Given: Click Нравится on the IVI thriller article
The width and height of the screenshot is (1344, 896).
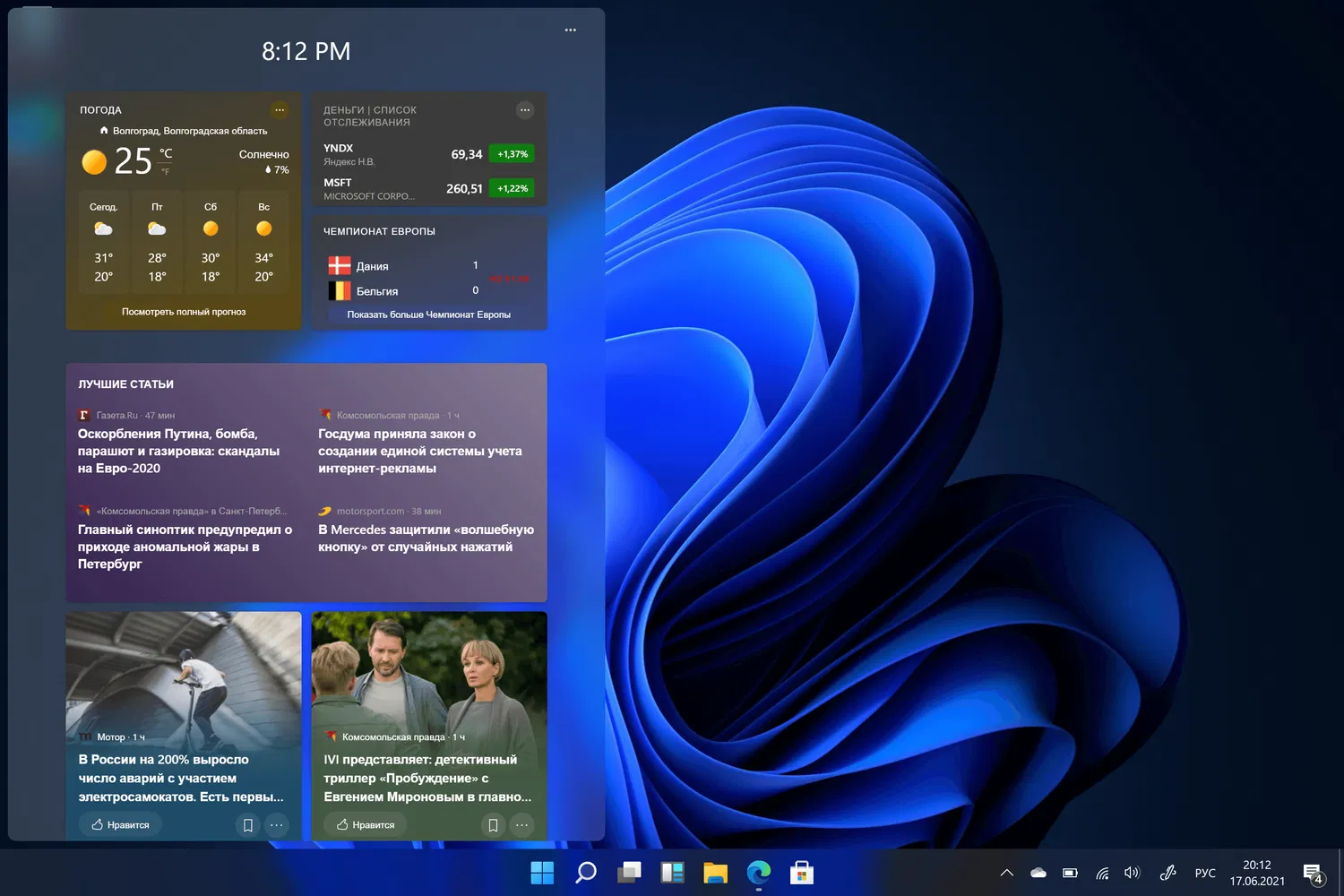Looking at the screenshot, I should [x=366, y=825].
